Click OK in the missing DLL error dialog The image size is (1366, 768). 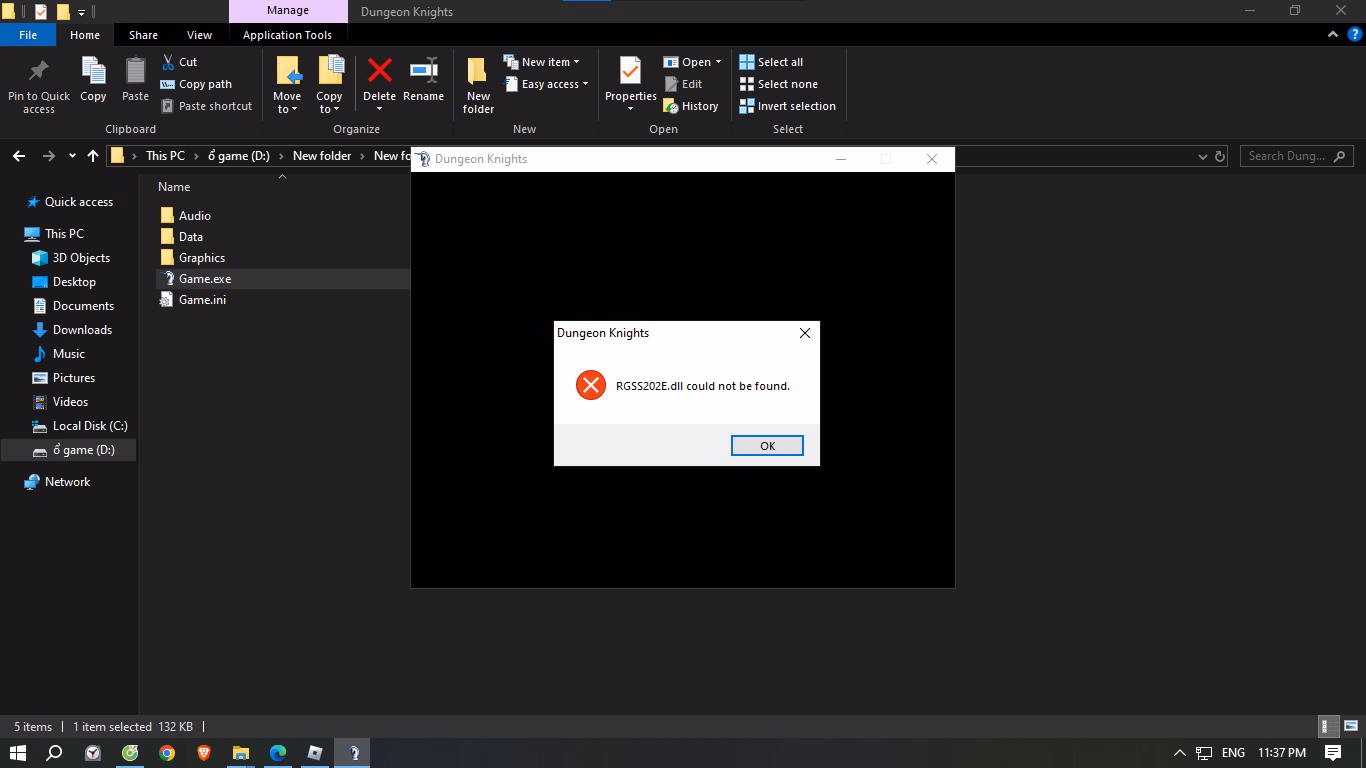[x=767, y=446]
